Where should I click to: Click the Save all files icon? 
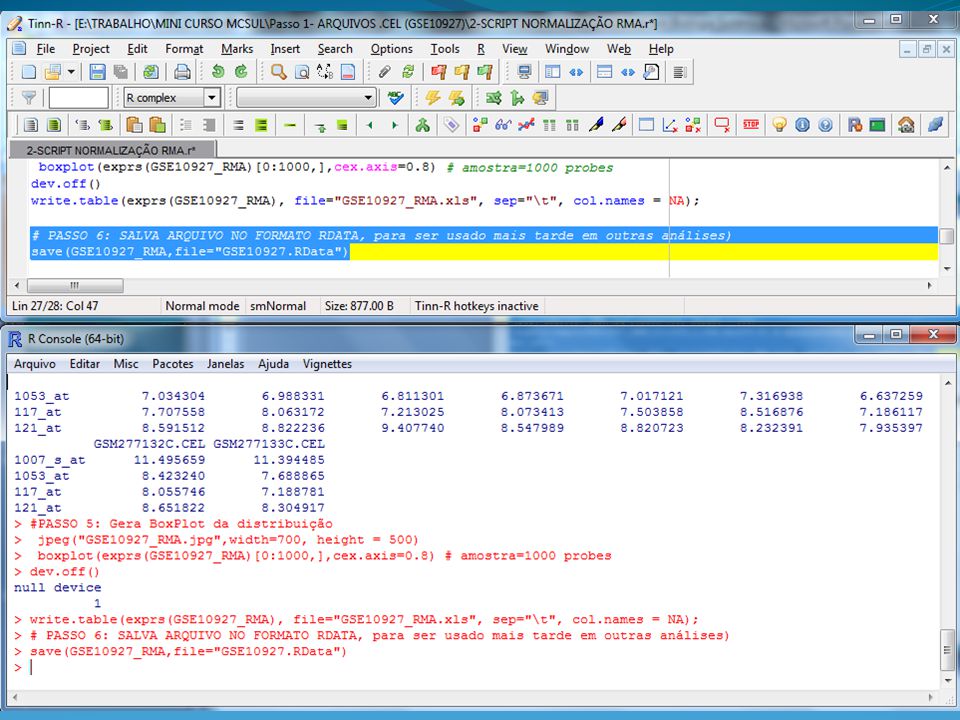(x=121, y=72)
